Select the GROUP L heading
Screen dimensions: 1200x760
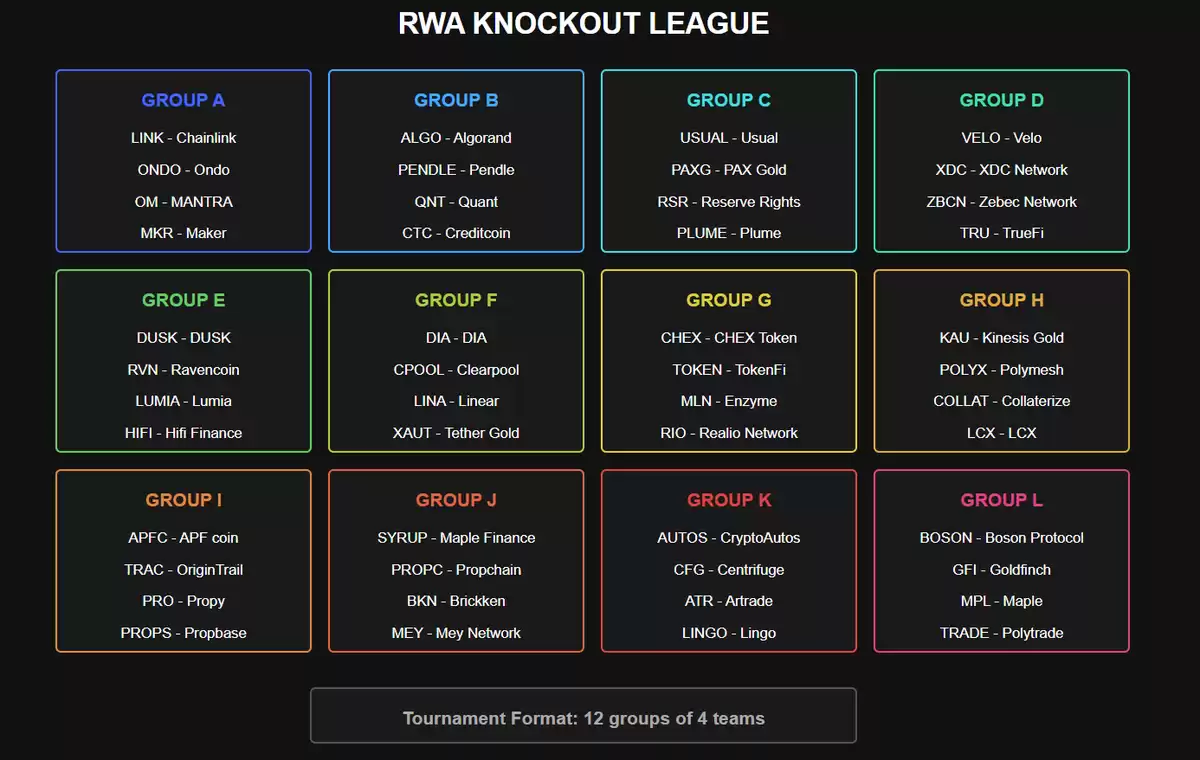tap(1002, 500)
